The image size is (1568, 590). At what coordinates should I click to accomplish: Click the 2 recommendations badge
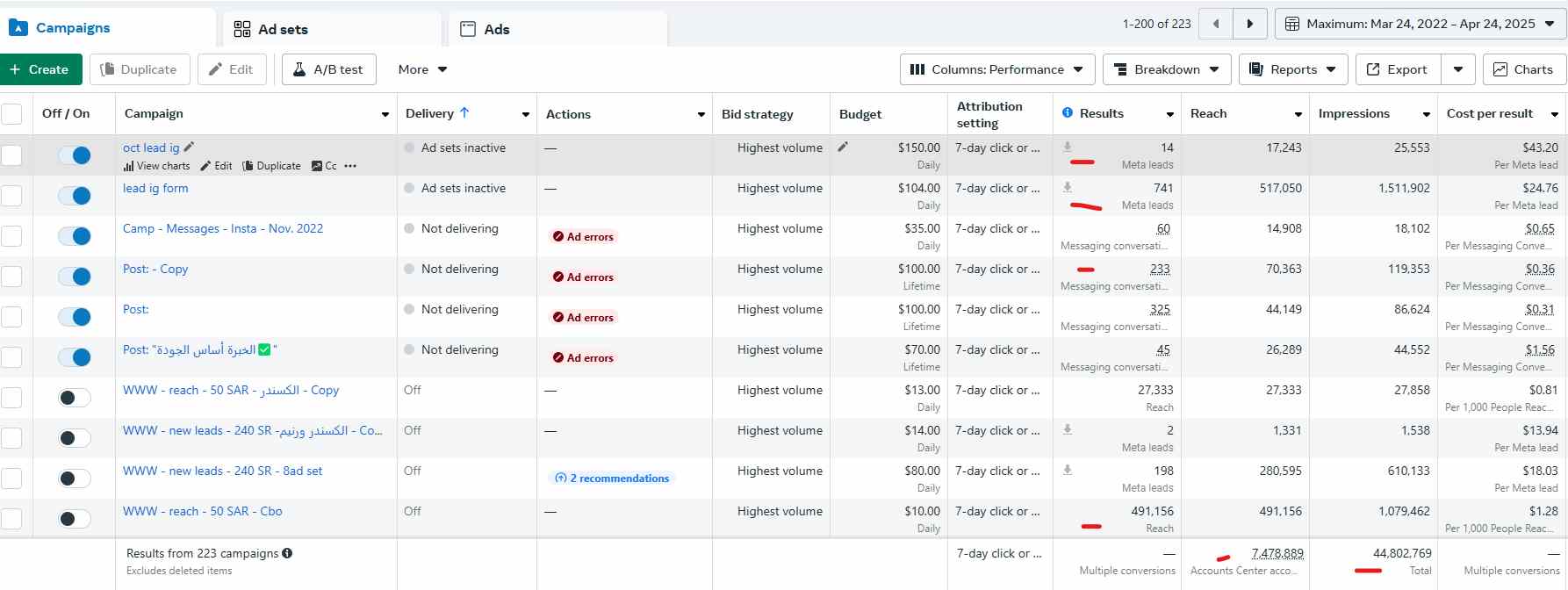(612, 478)
